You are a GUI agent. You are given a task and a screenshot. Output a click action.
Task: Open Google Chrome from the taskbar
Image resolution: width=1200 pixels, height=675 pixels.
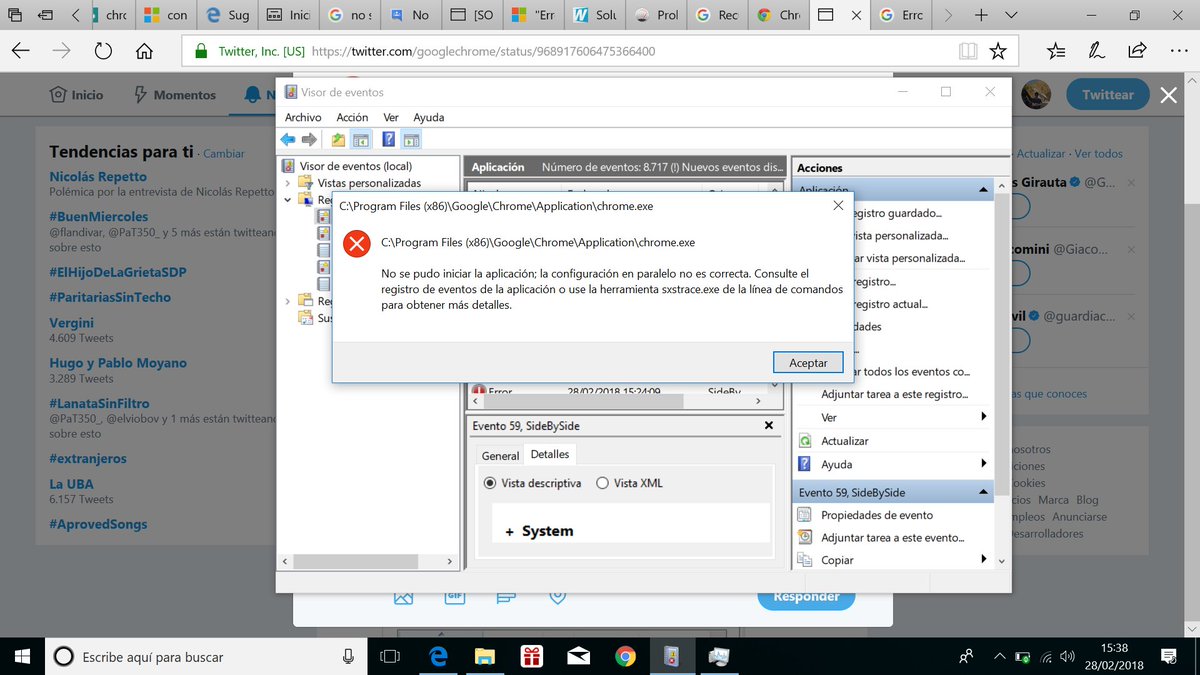[x=625, y=656]
